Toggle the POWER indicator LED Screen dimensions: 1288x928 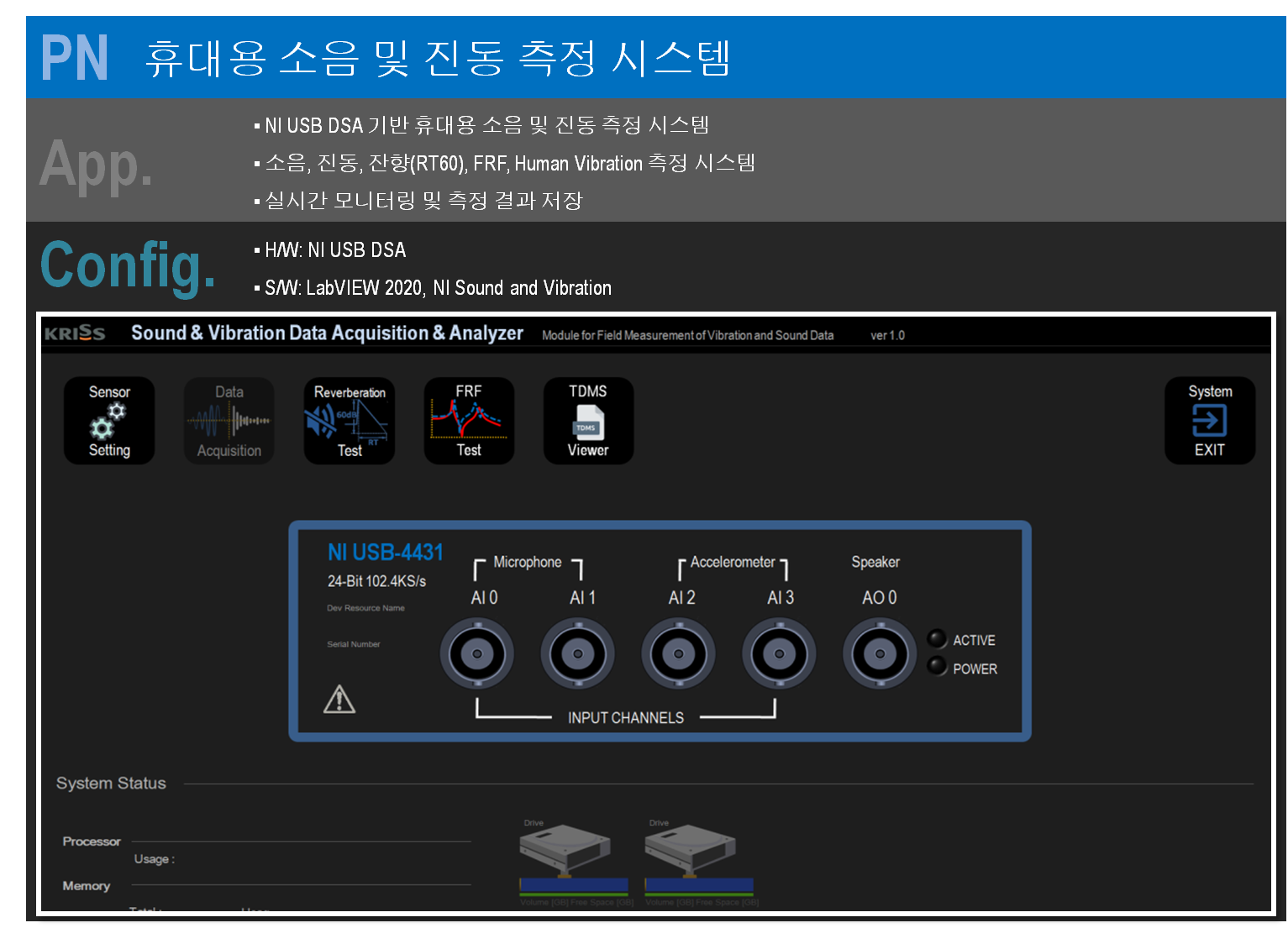(937, 667)
